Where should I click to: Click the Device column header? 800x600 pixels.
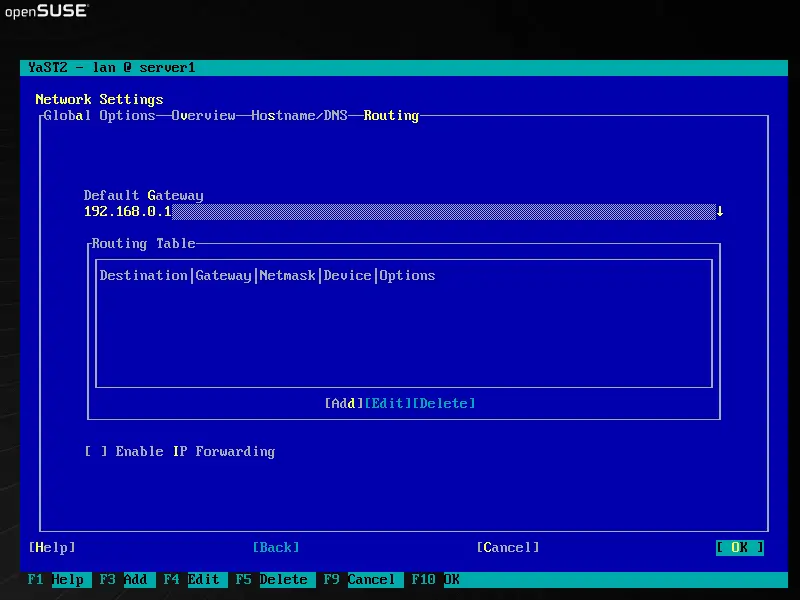coord(347,276)
